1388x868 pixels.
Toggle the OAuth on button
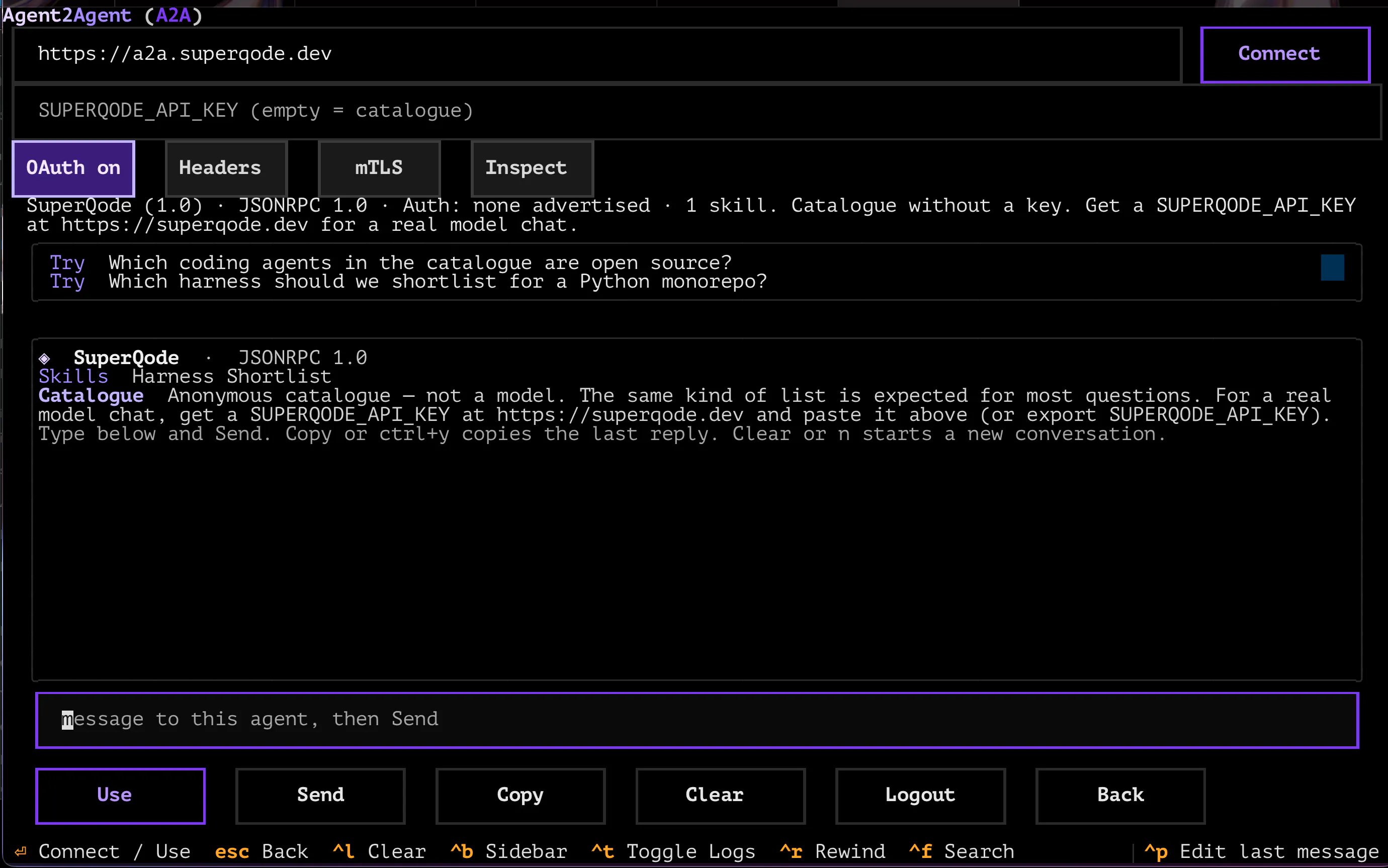click(x=73, y=168)
